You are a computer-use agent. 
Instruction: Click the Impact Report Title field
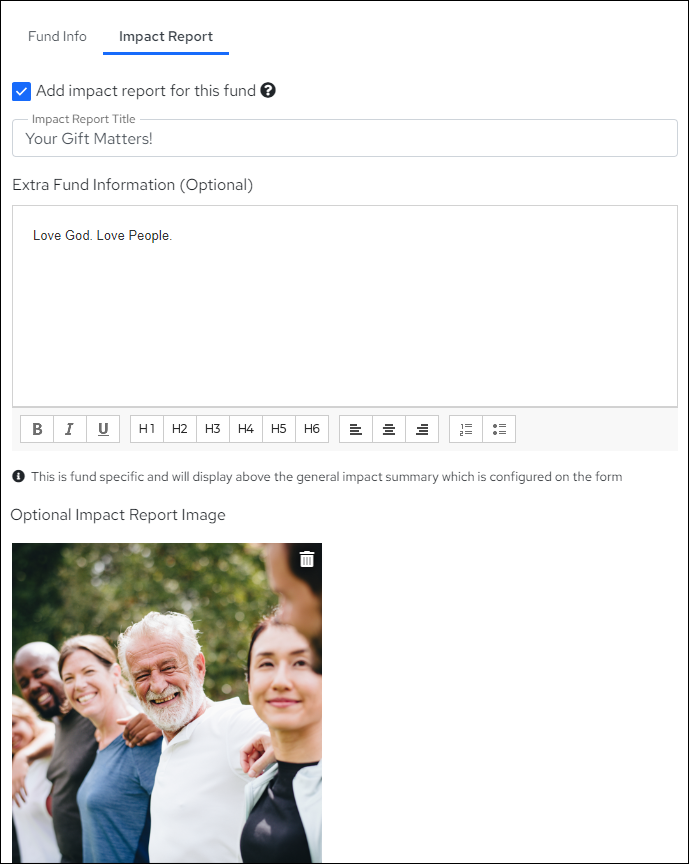coord(344,139)
